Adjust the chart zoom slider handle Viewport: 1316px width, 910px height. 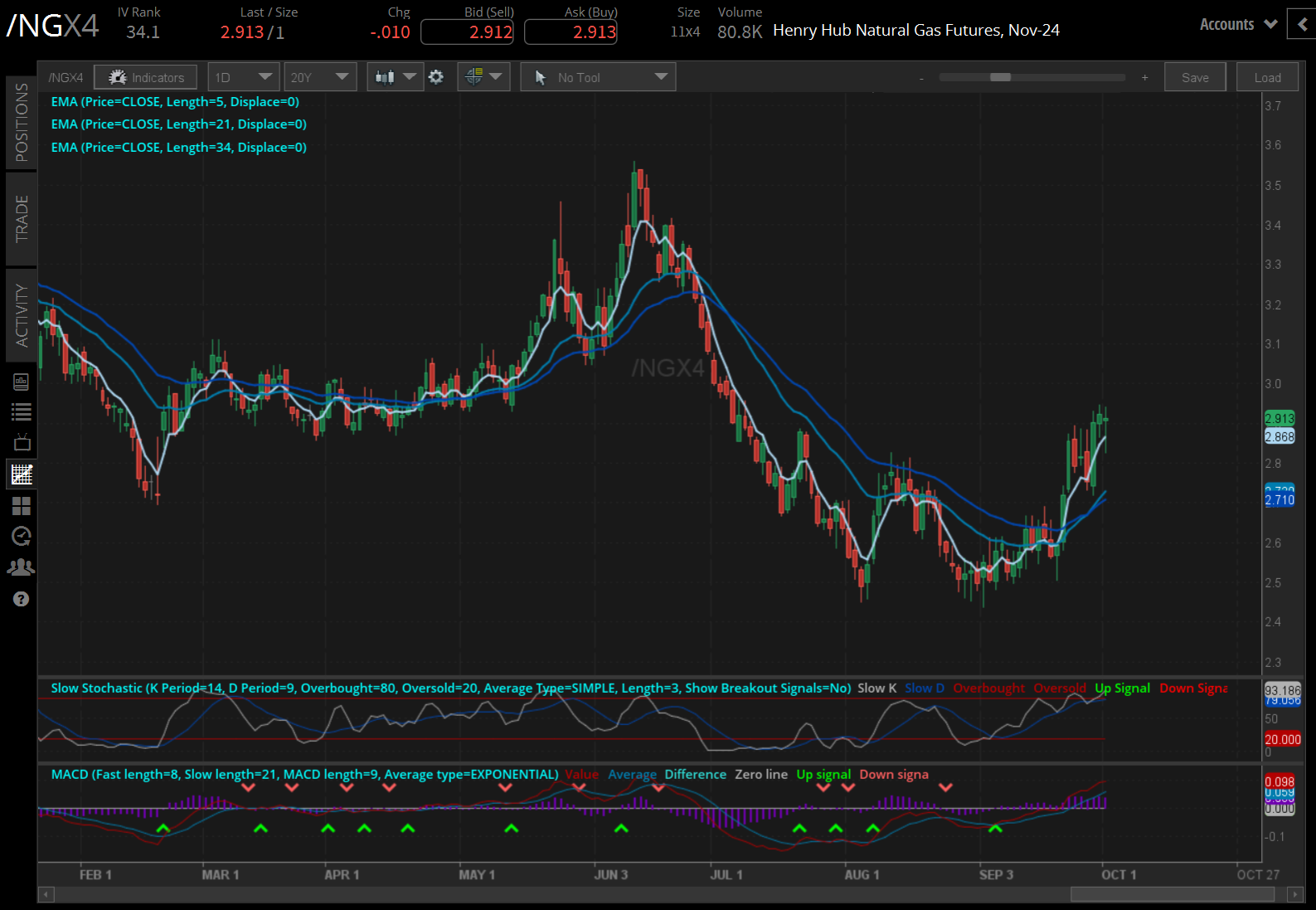(1000, 77)
